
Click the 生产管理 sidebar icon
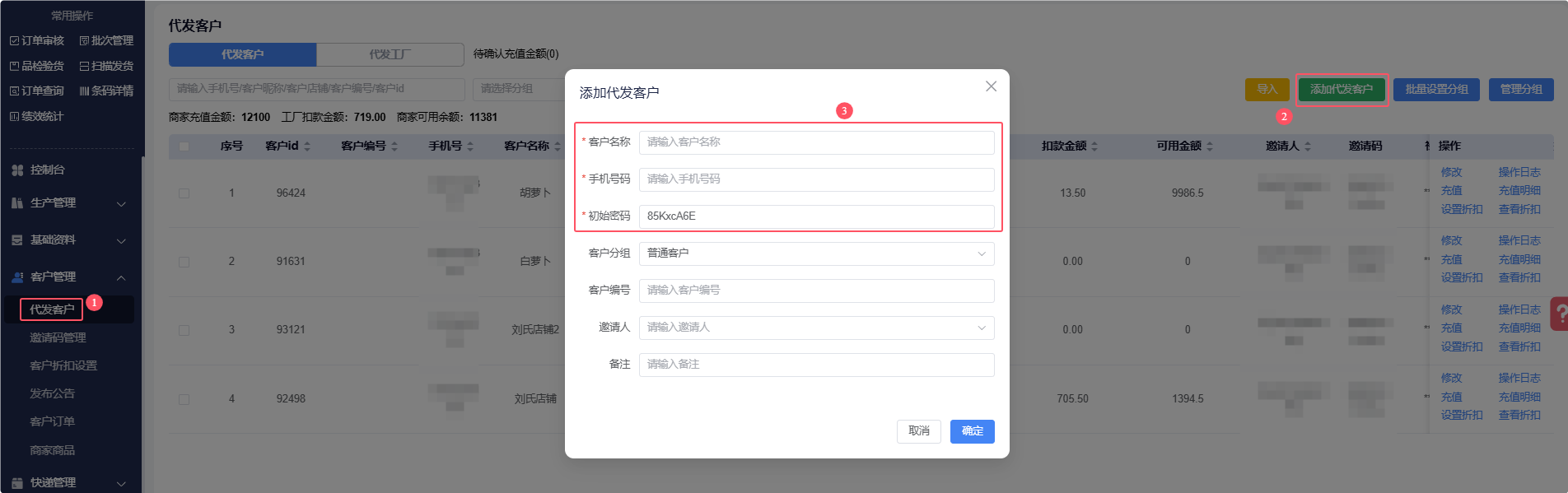coord(17,202)
